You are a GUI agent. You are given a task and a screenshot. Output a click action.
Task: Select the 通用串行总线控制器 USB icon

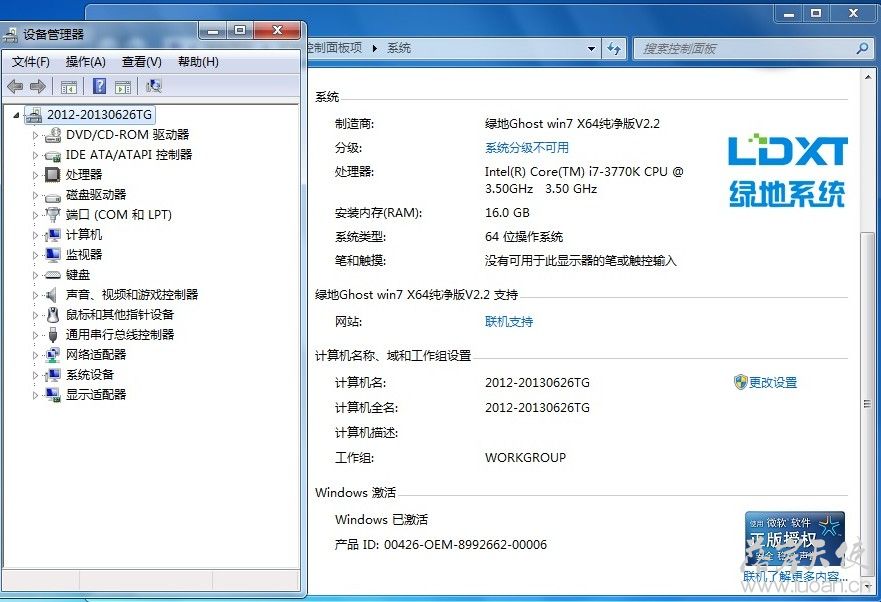click(x=53, y=335)
